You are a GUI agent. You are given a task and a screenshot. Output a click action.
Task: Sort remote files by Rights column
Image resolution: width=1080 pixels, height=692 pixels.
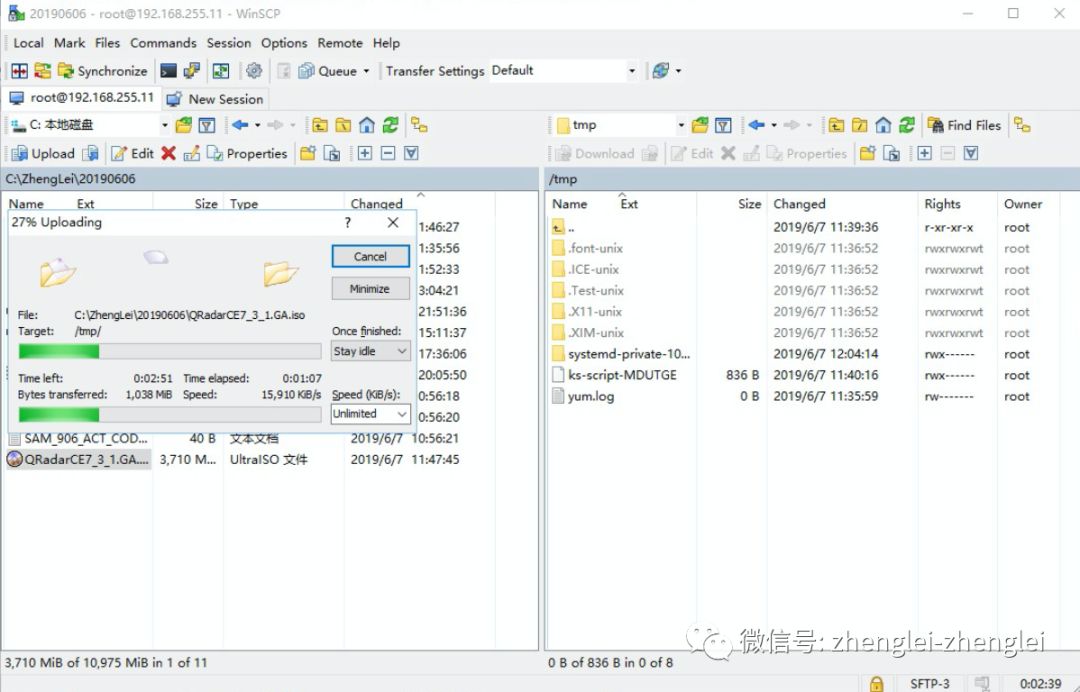[x=942, y=204]
